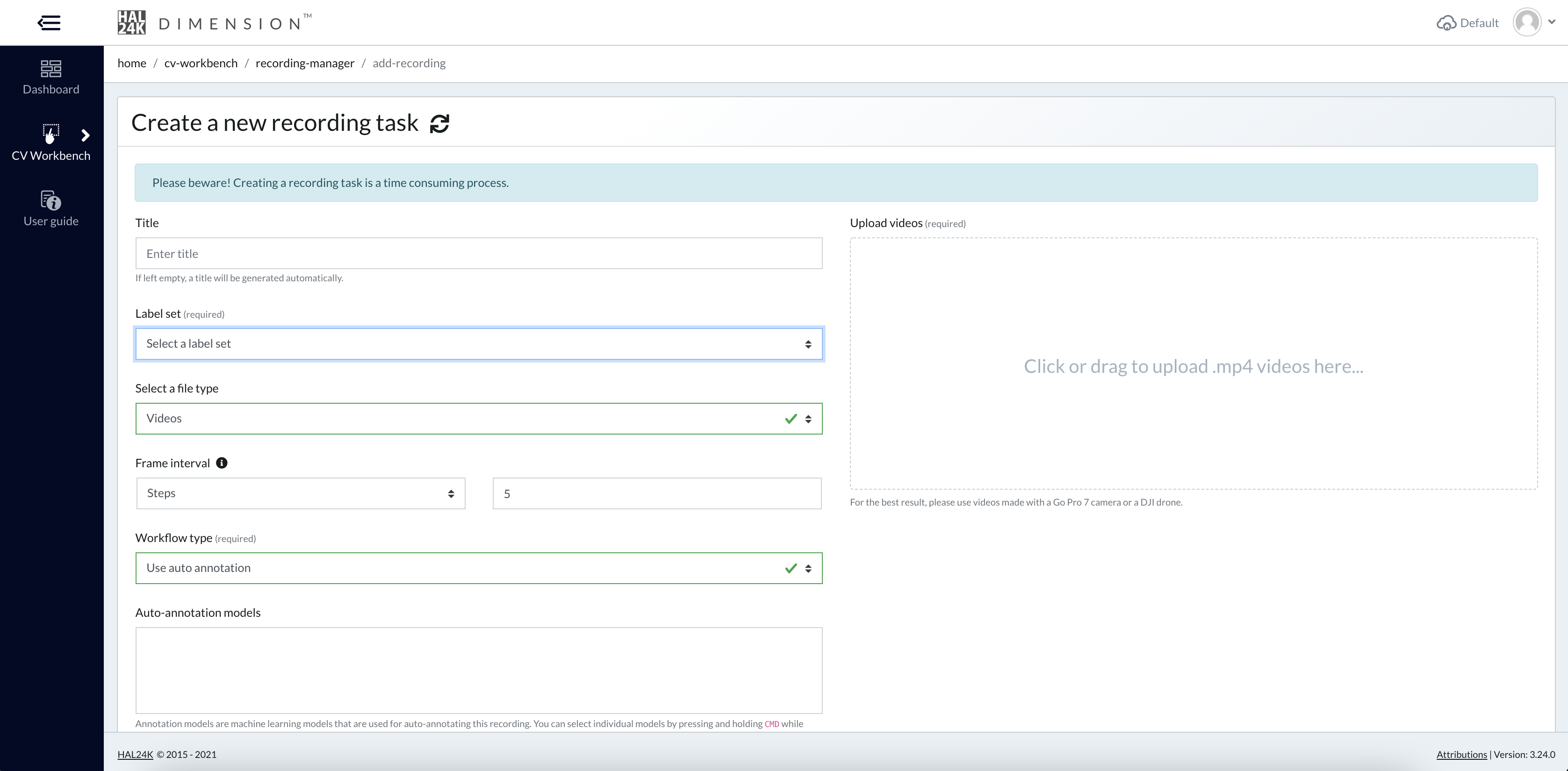The height and width of the screenshot is (771, 1568).
Task: Open user avatar account menu
Action: [1528, 22]
